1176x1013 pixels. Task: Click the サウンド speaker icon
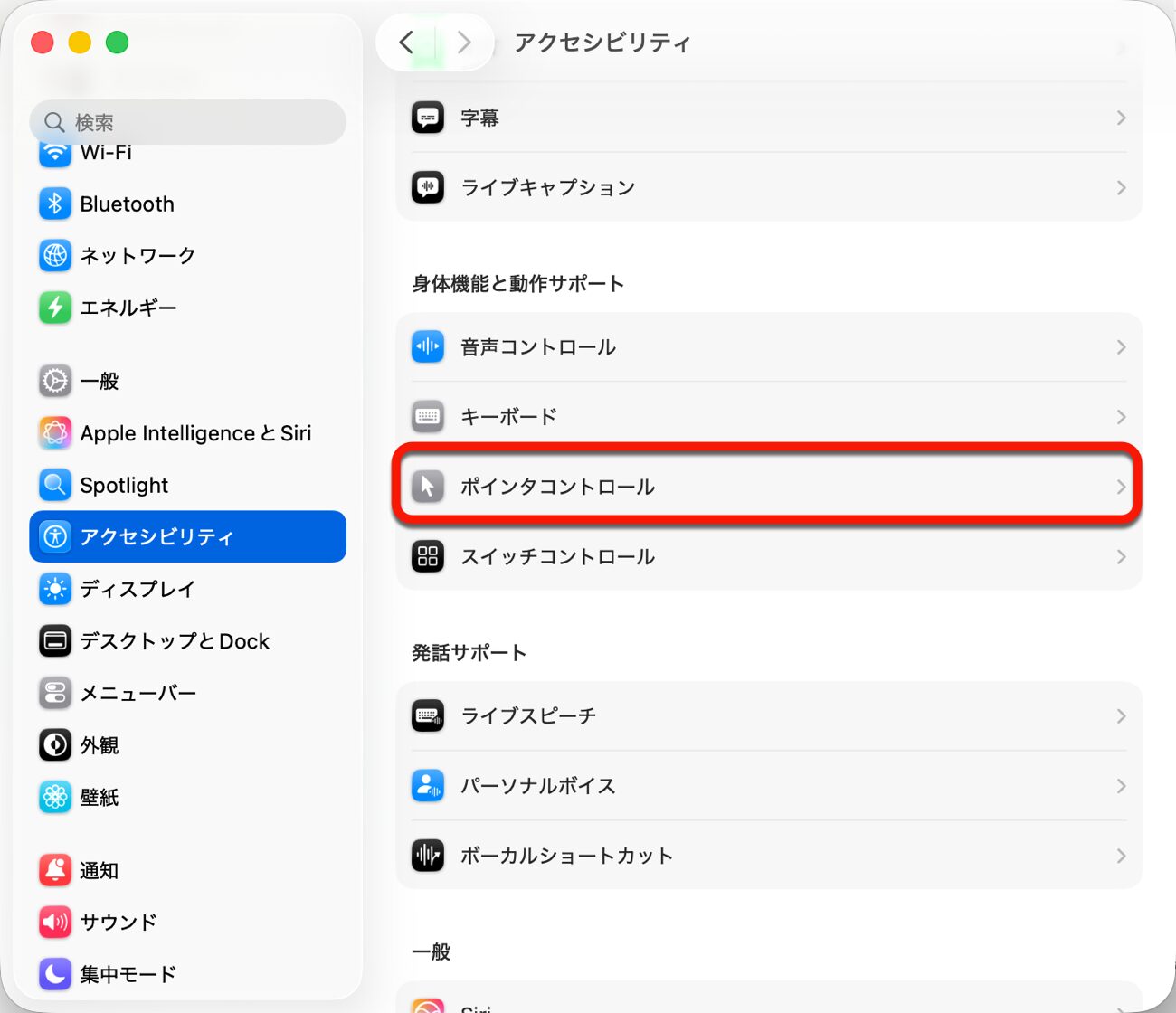[55, 922]
